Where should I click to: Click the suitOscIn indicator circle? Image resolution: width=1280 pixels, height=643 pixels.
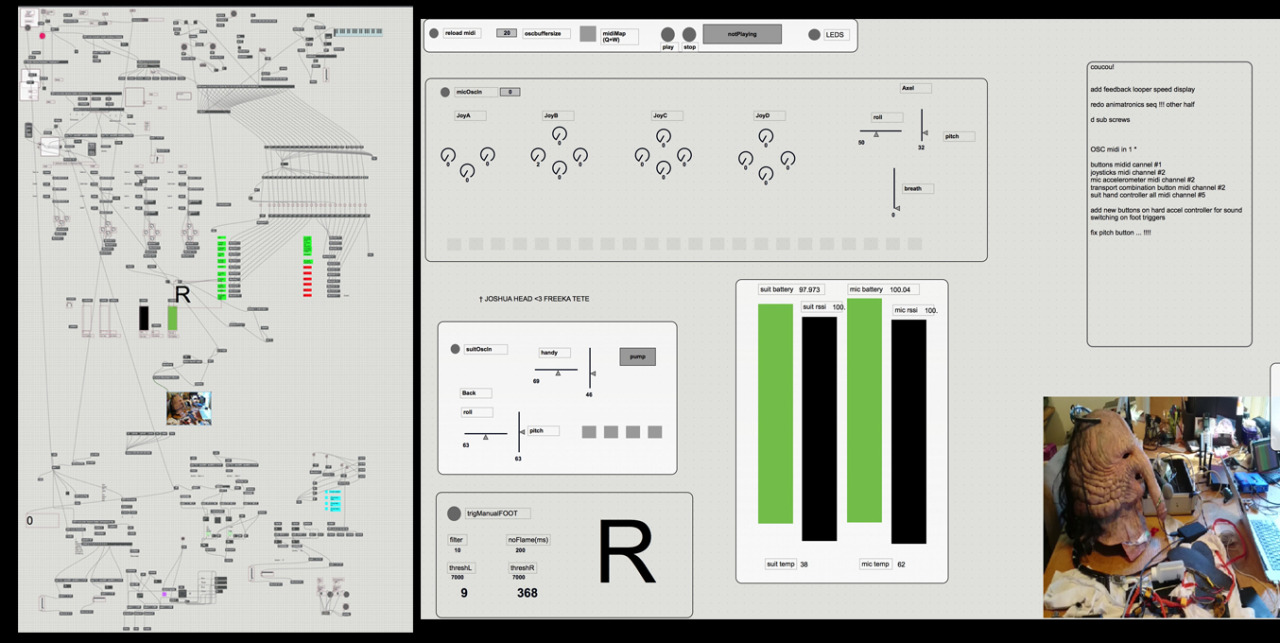(455, 349)
